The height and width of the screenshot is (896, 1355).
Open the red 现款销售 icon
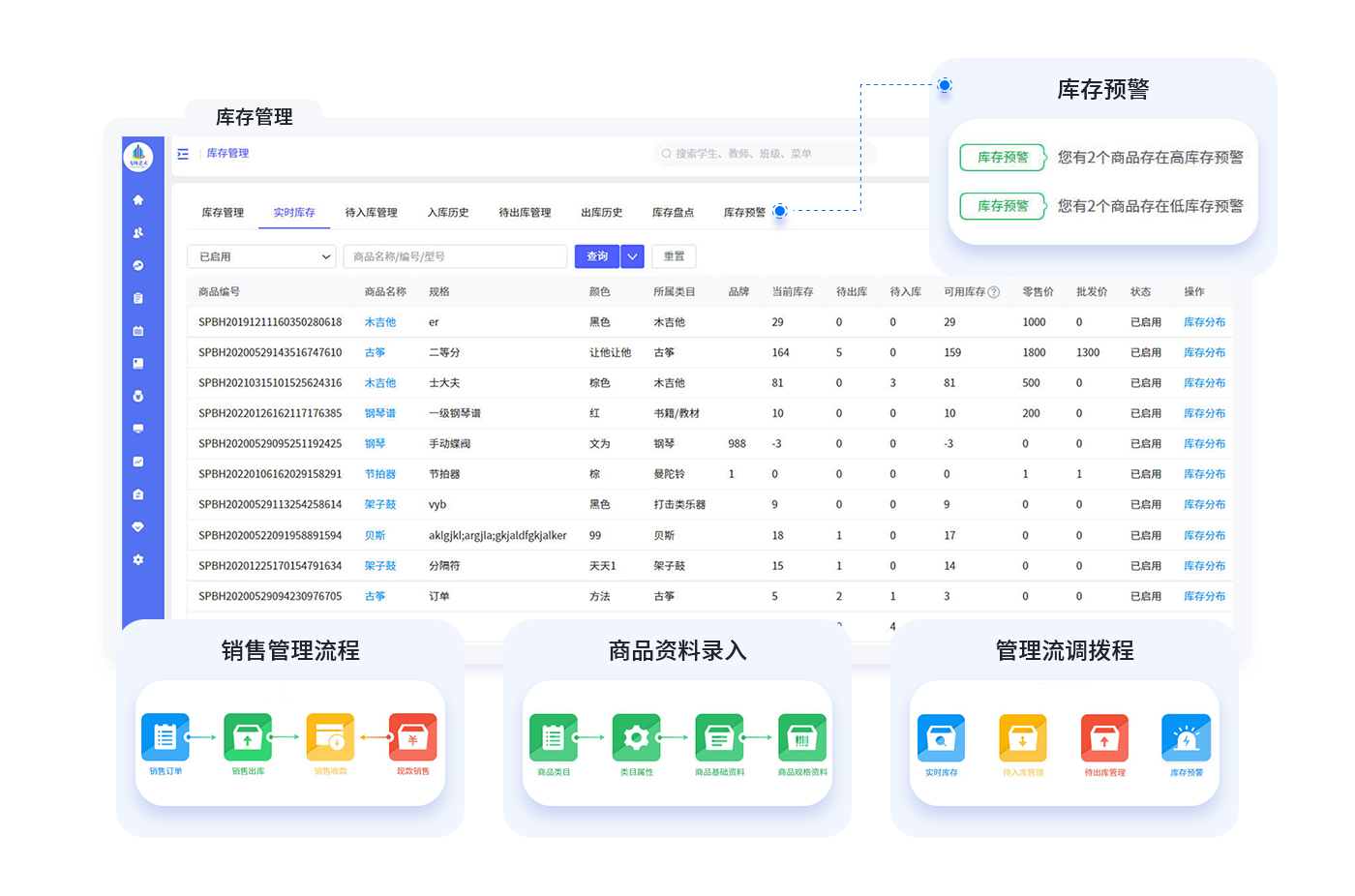[413, 737]
